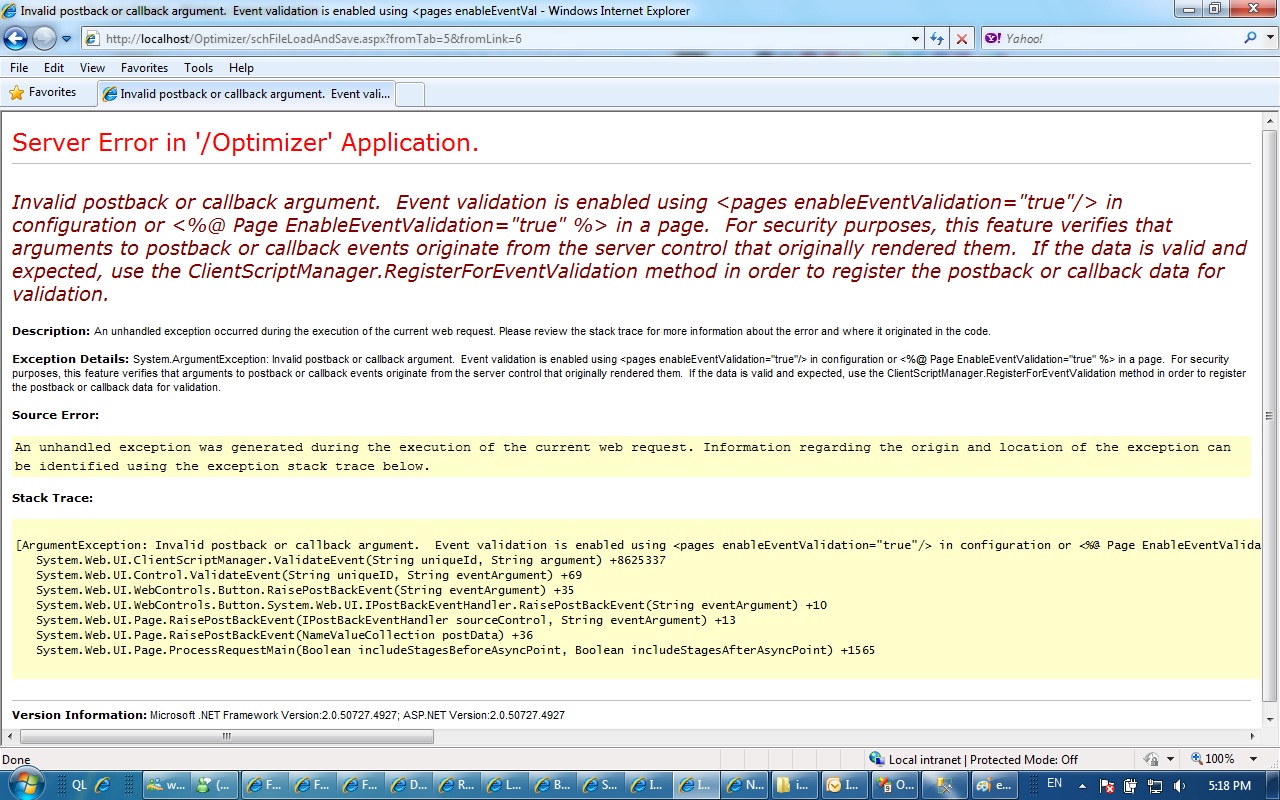Image resolution: width=1280 pixels, height=800 pixels.
Task: Open the Edit menu
Action: (54, 68)
